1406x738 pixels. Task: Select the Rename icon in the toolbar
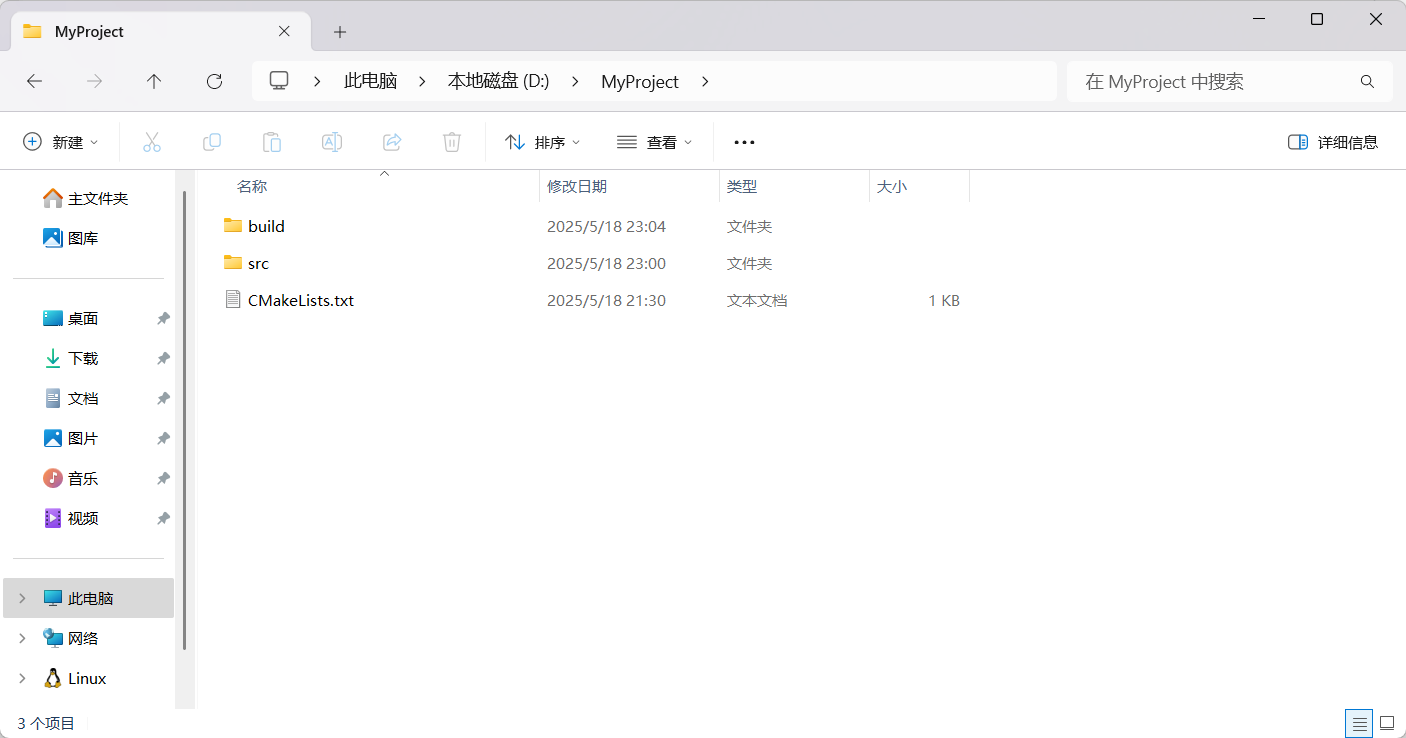(x=332, y=141)
